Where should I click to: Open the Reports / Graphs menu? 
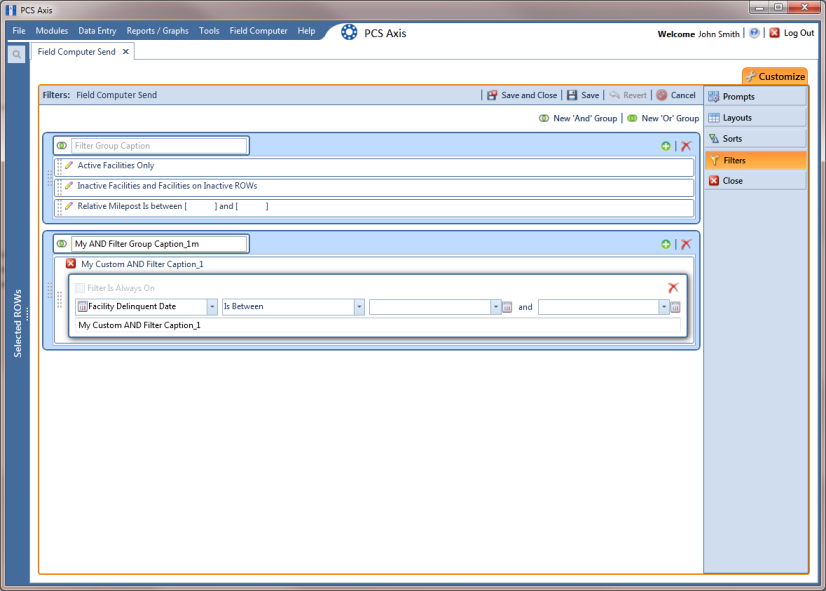158,31
